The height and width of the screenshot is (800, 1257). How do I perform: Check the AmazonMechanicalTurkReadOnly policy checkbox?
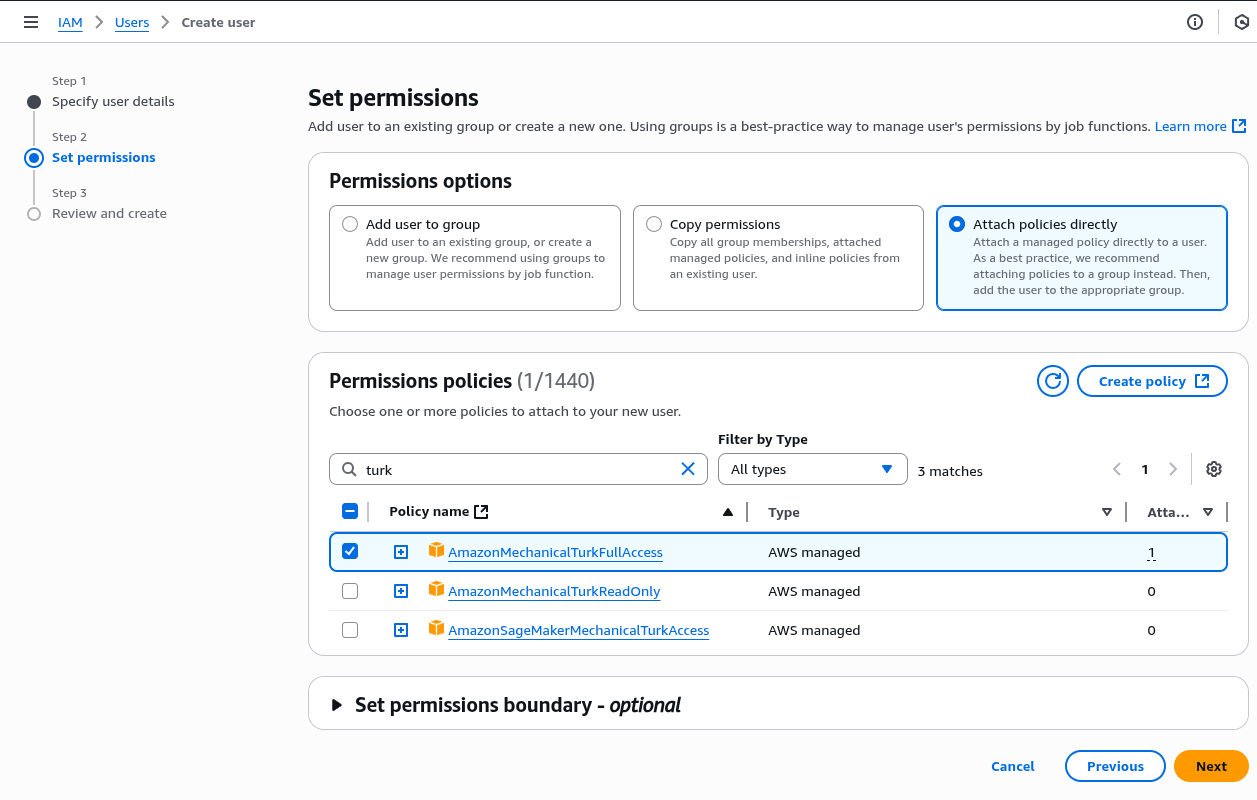tap(350, 591)
